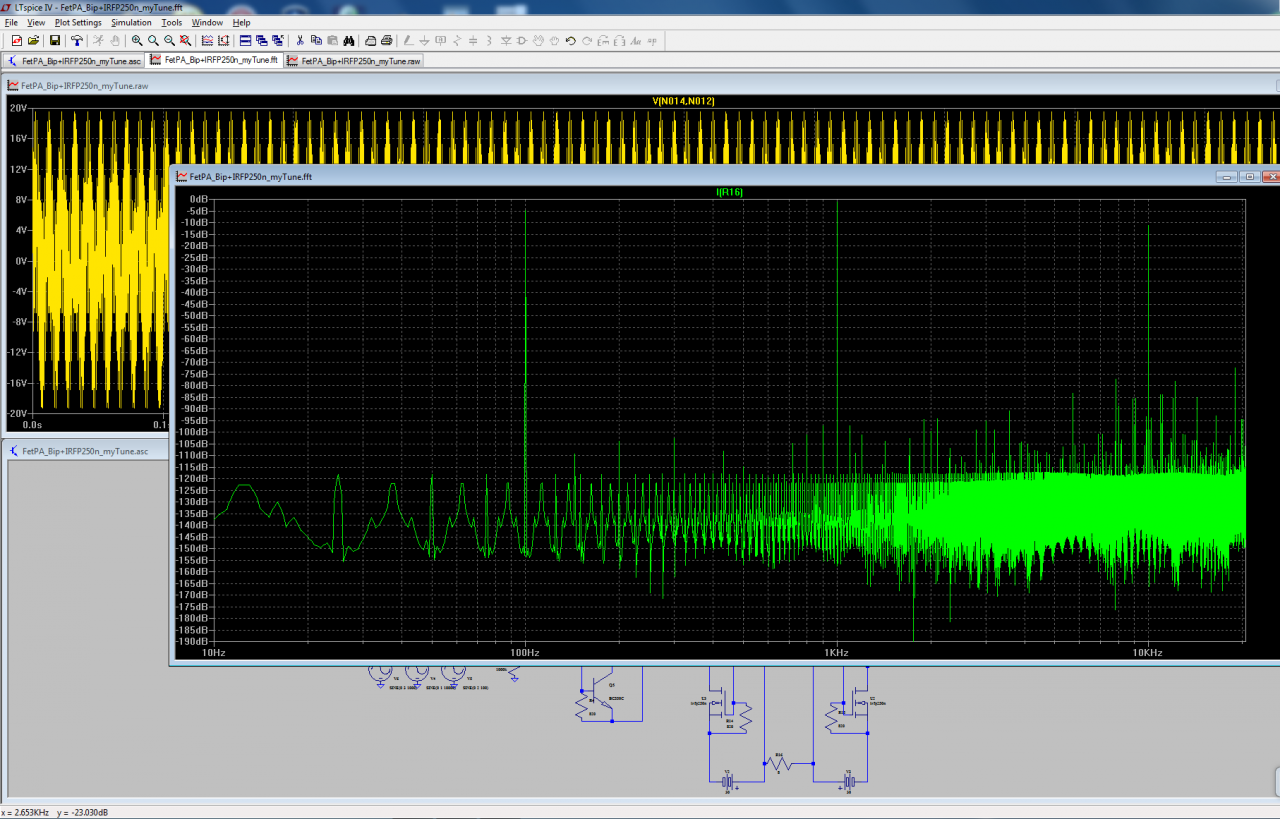Screen dimensions: 1280x819
Task: Click the Tile Windows toolbar icon
Action: (245, 41)
